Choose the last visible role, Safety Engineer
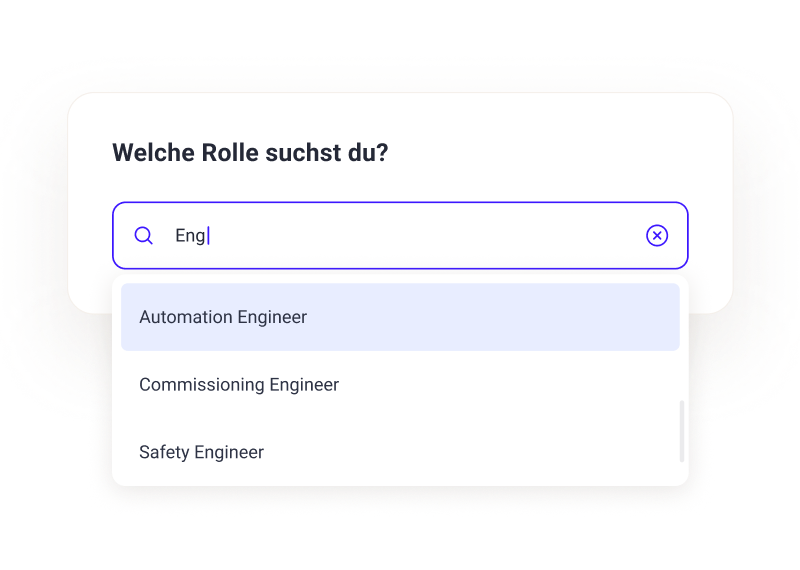 400,452
